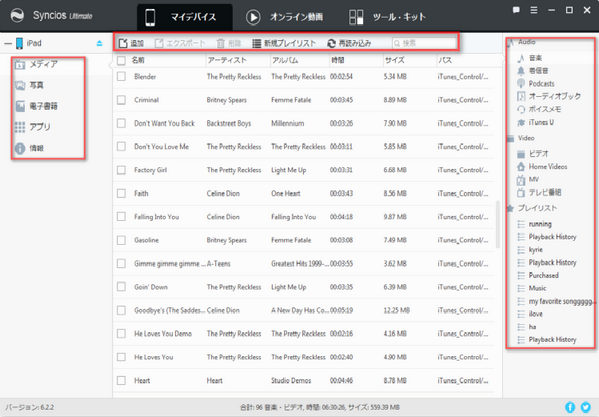Create a 新規プレイリスト new playlist

(x=284, y=43)
